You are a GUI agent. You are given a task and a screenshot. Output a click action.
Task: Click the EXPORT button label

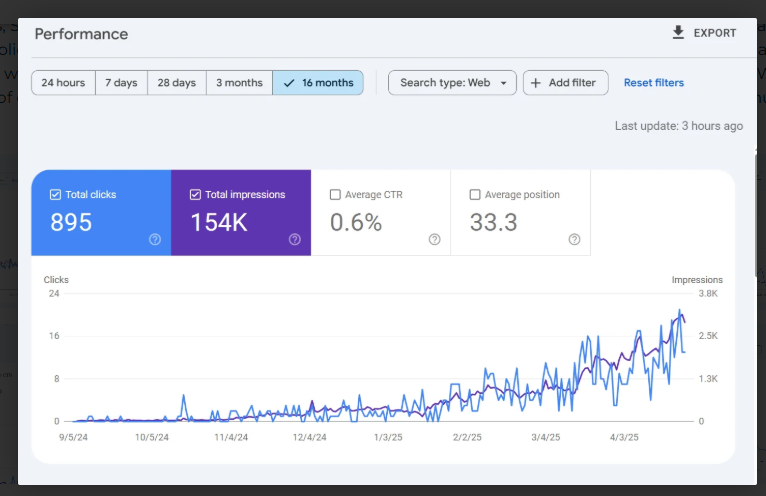tap(715, 33)
